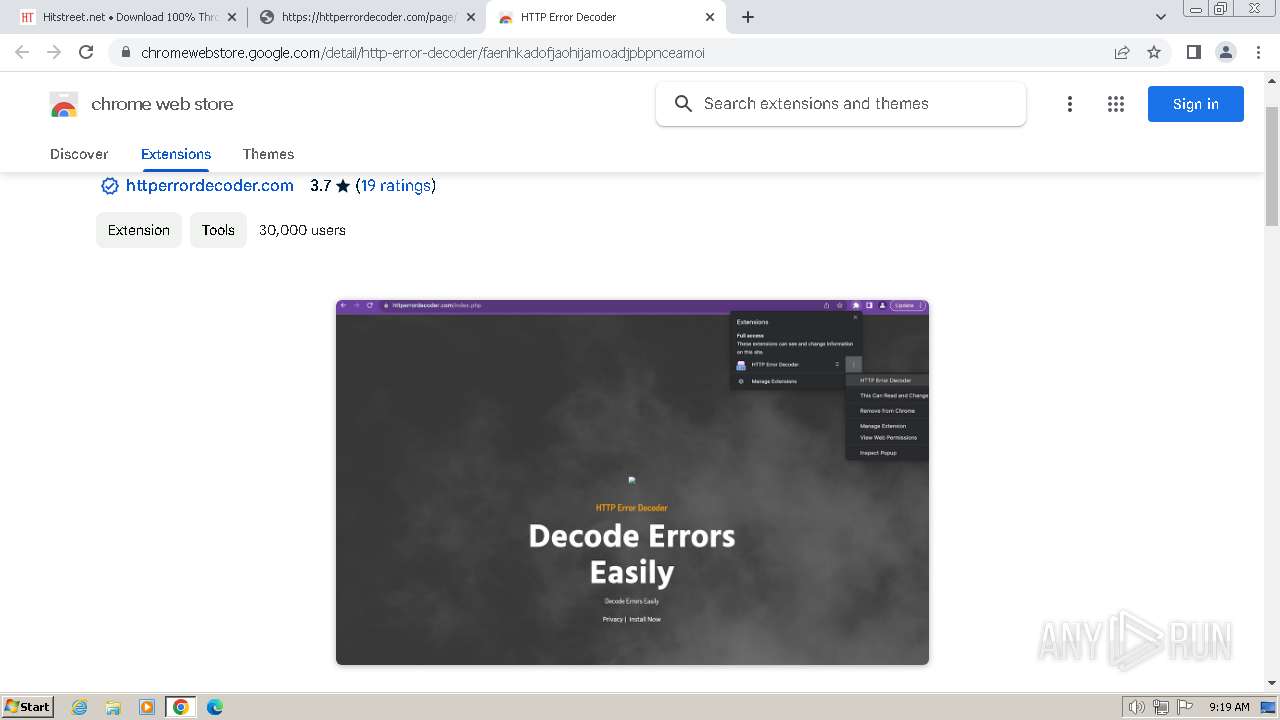Screen dimensions: 1280x720
Task: Open media player taskbar icon
Action: coord(147,707)
